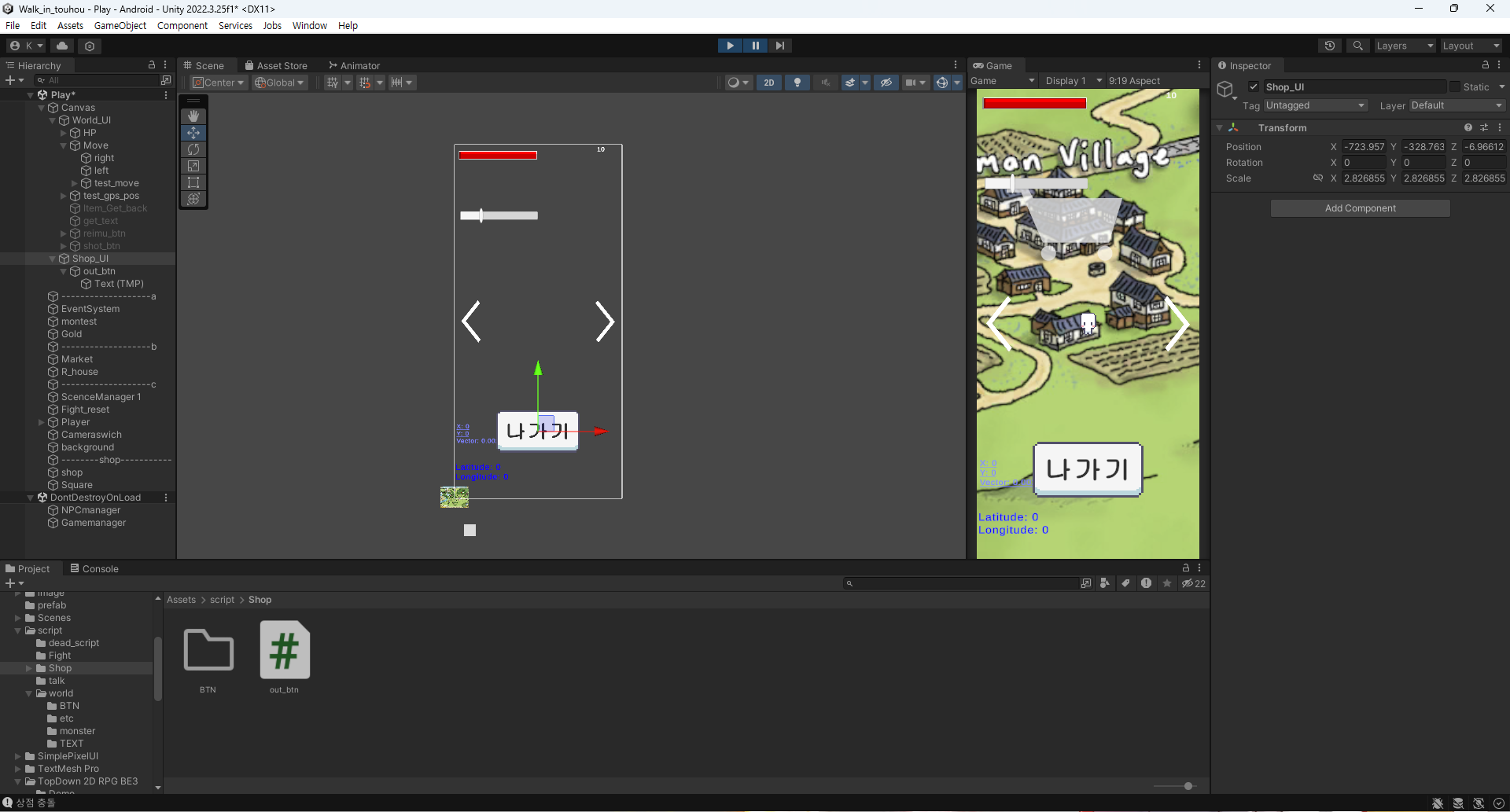
Task: Toggle hidden packages count (22)
Action: 1193,583
